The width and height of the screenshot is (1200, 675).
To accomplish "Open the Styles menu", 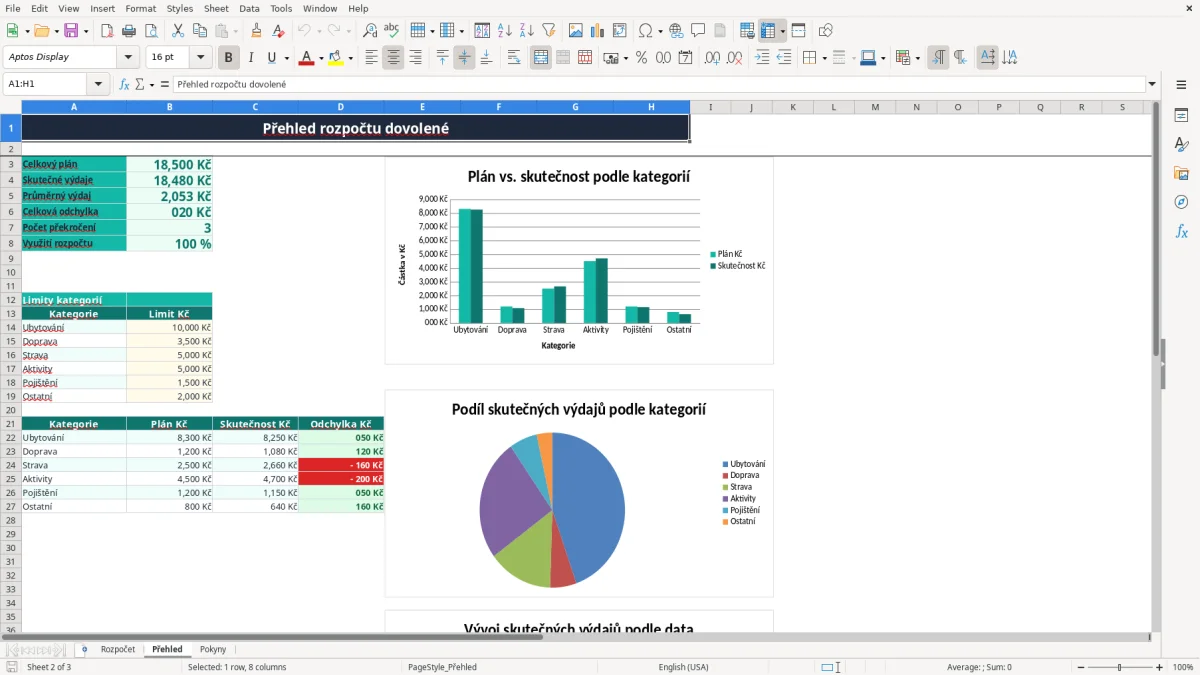I will pos(180,8).
